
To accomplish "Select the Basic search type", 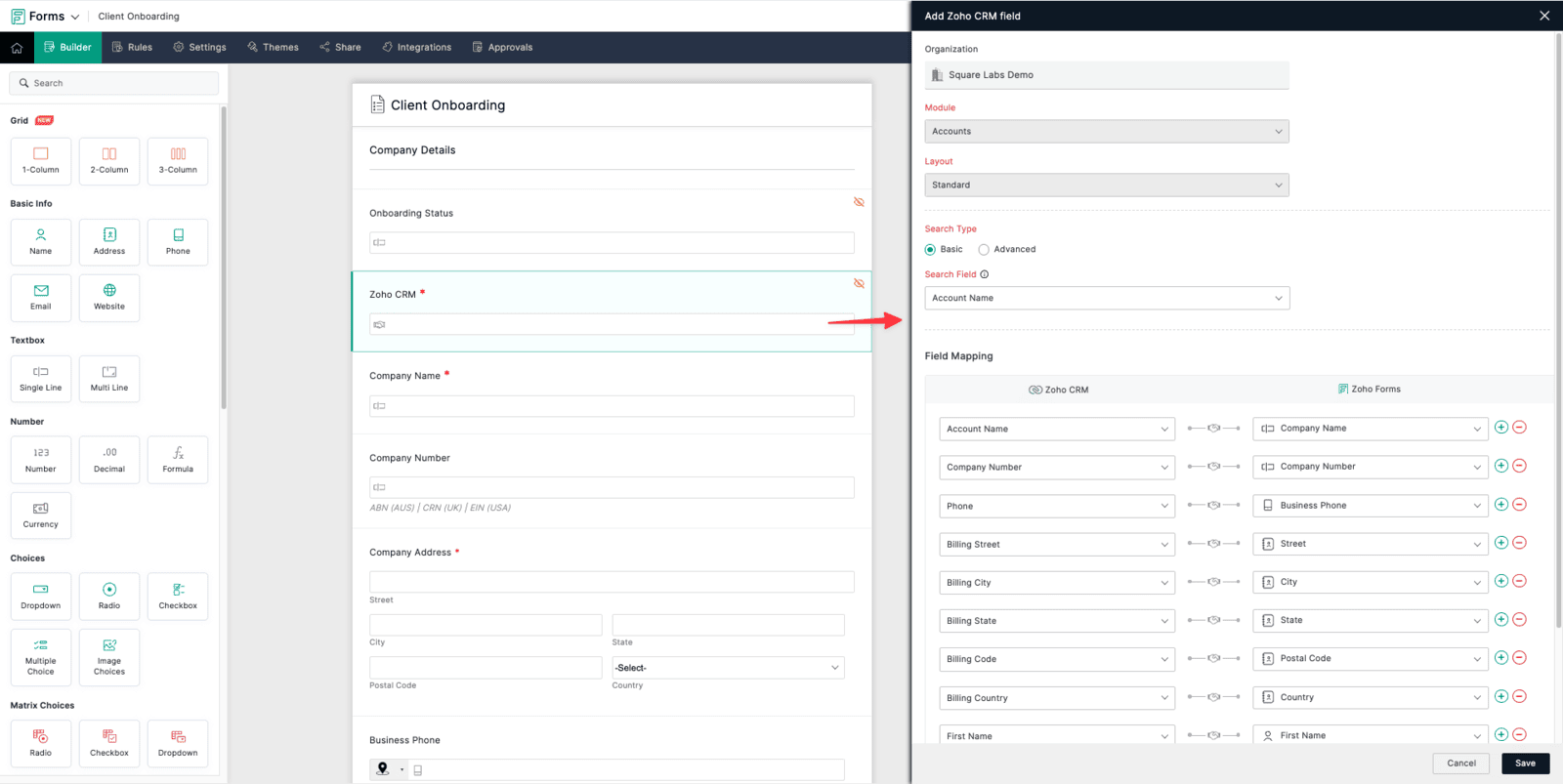I will pyautogui.click(x=930, y=250).
